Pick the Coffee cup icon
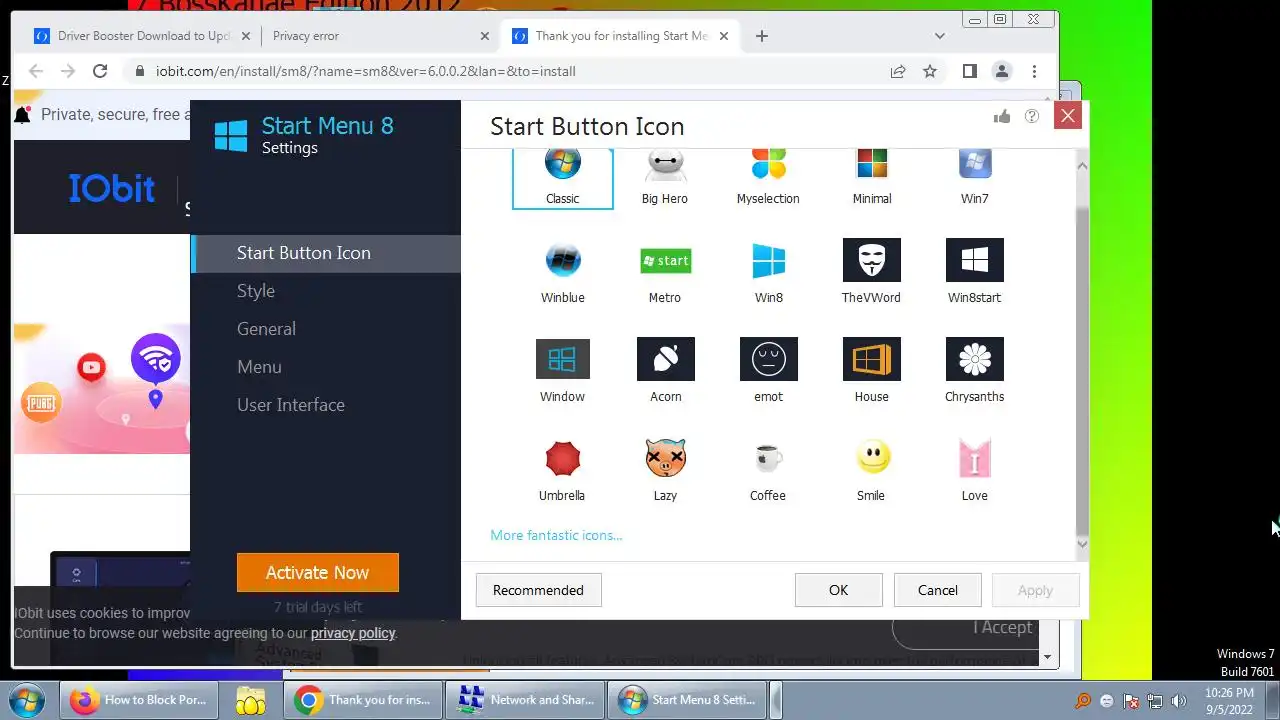 tap(768, 469)
